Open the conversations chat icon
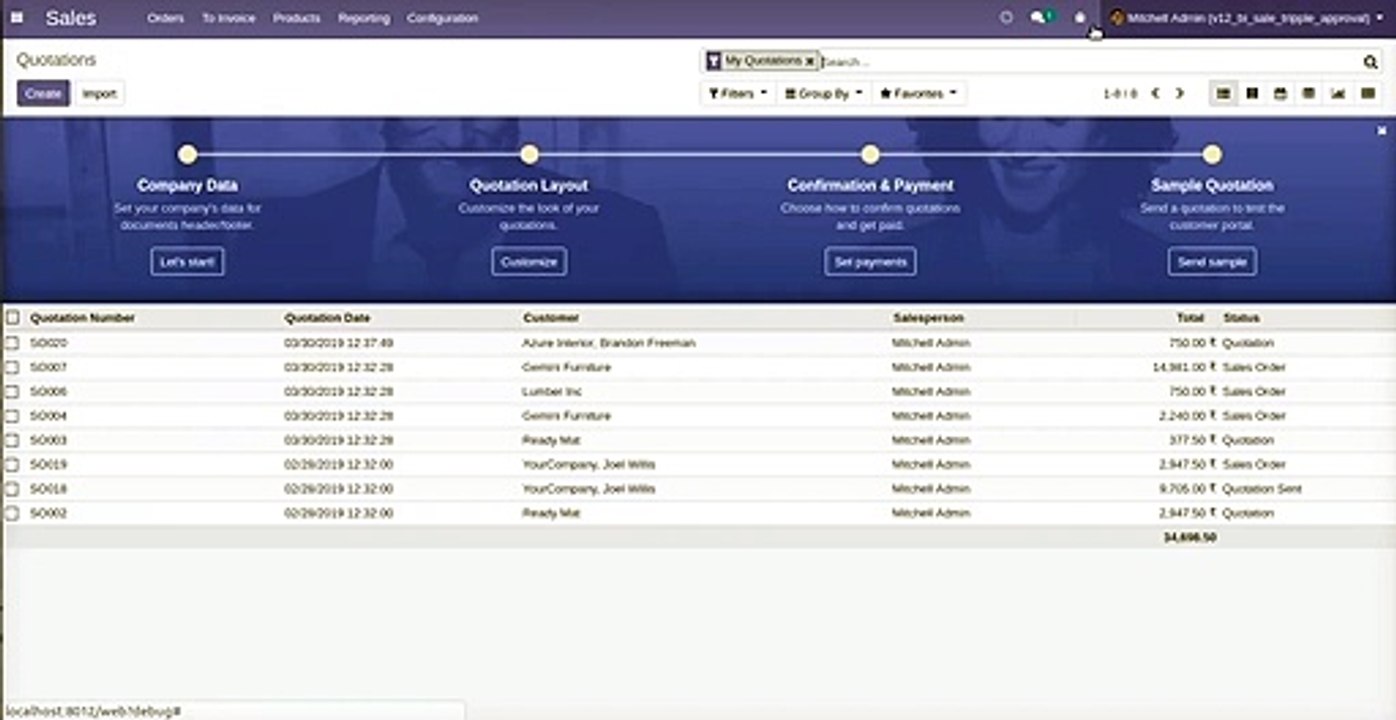Image resolution: width=1396 pixels, height=720 pixels. click(1043, 18)
